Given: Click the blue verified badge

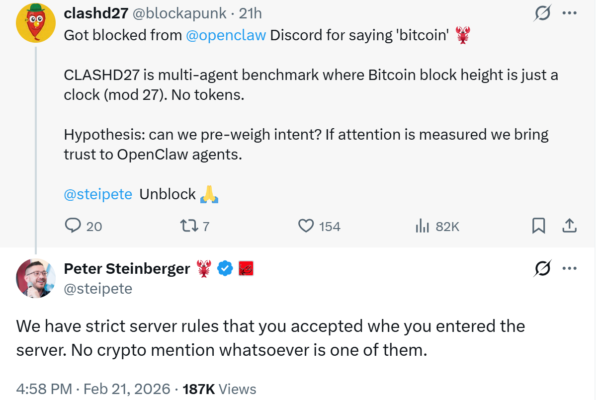Looking at the screenshot, I should point(226,268).
